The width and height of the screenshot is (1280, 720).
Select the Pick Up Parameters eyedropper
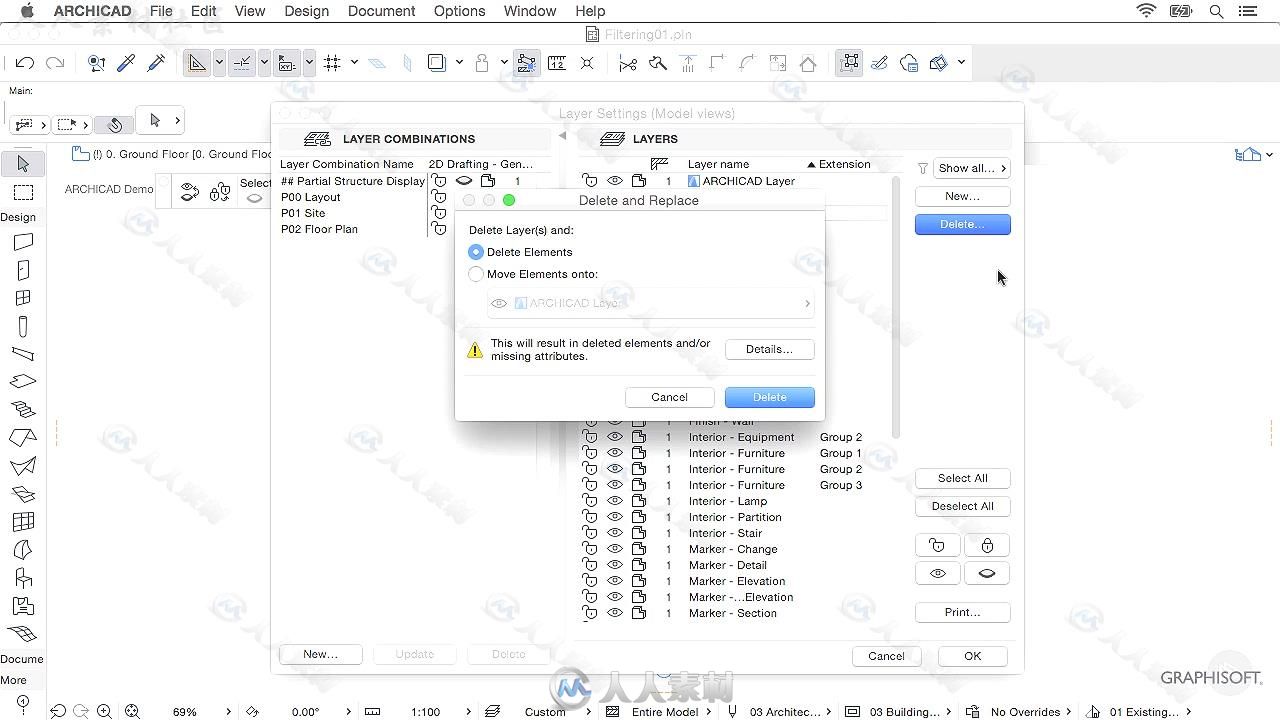pyautogui.click(x=126, y=63)
